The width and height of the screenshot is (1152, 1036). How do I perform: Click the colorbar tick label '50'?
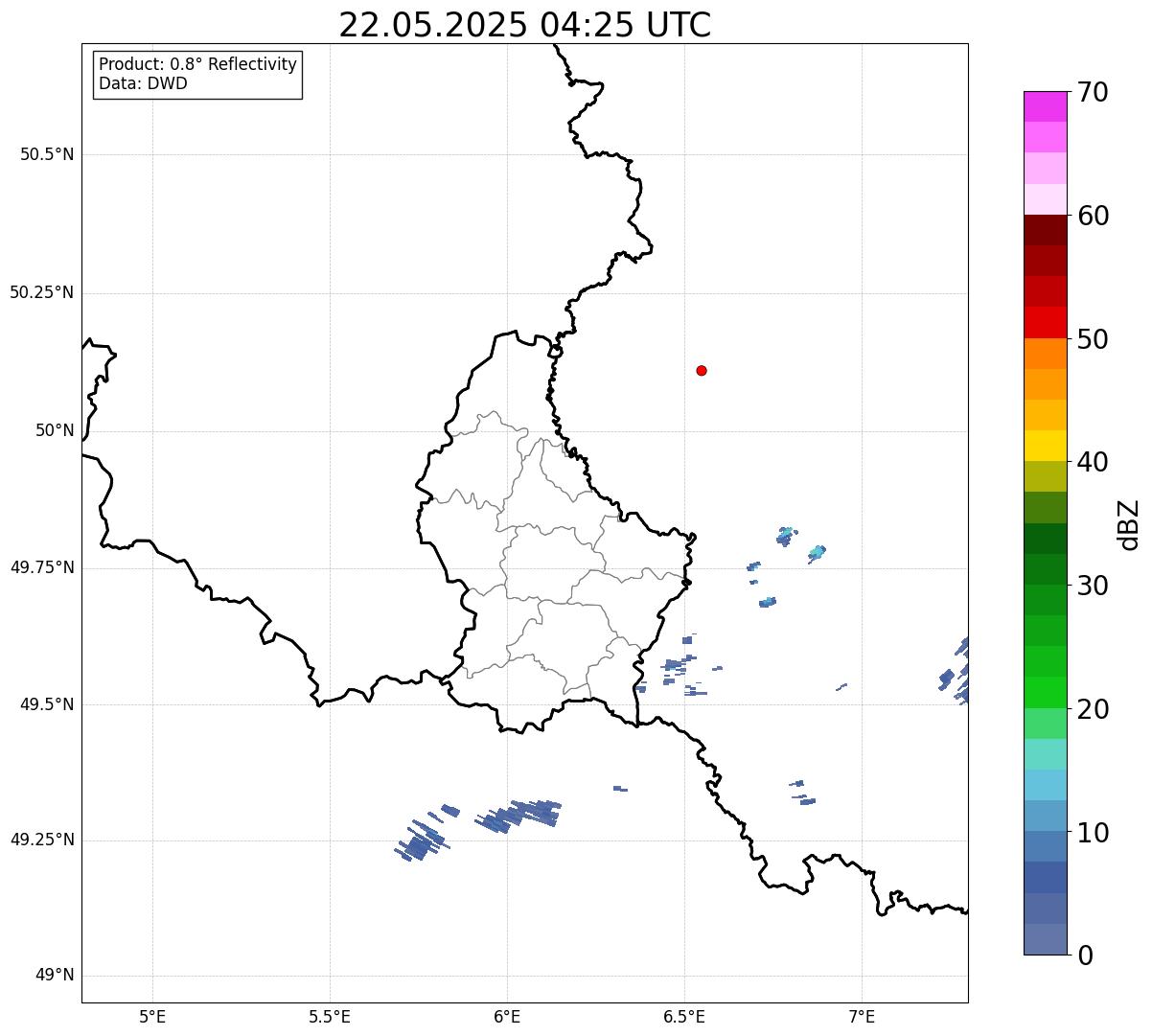[1092, 339]
